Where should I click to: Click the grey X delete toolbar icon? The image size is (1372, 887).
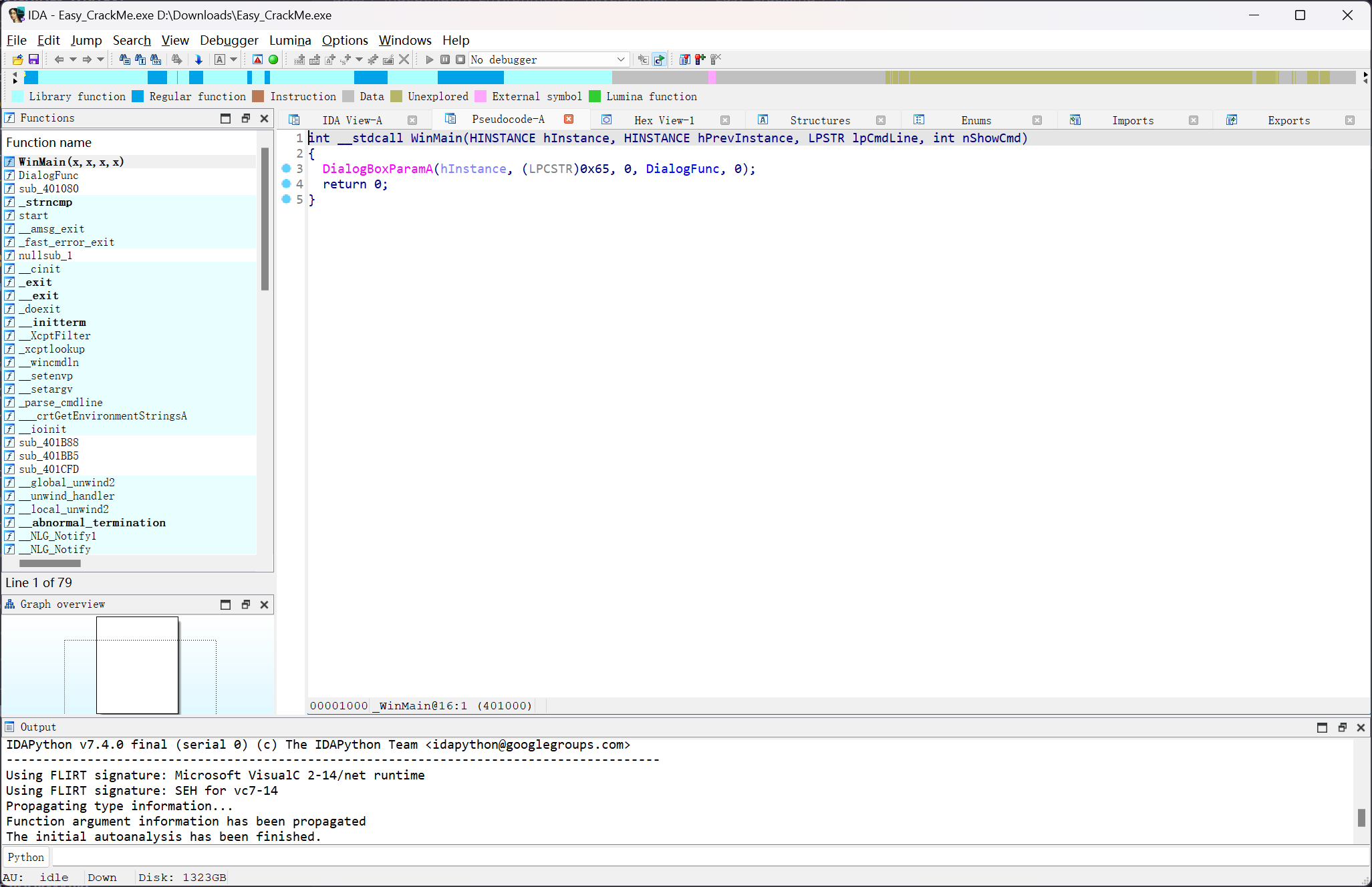pyautogui.click(x=404, y=59)
